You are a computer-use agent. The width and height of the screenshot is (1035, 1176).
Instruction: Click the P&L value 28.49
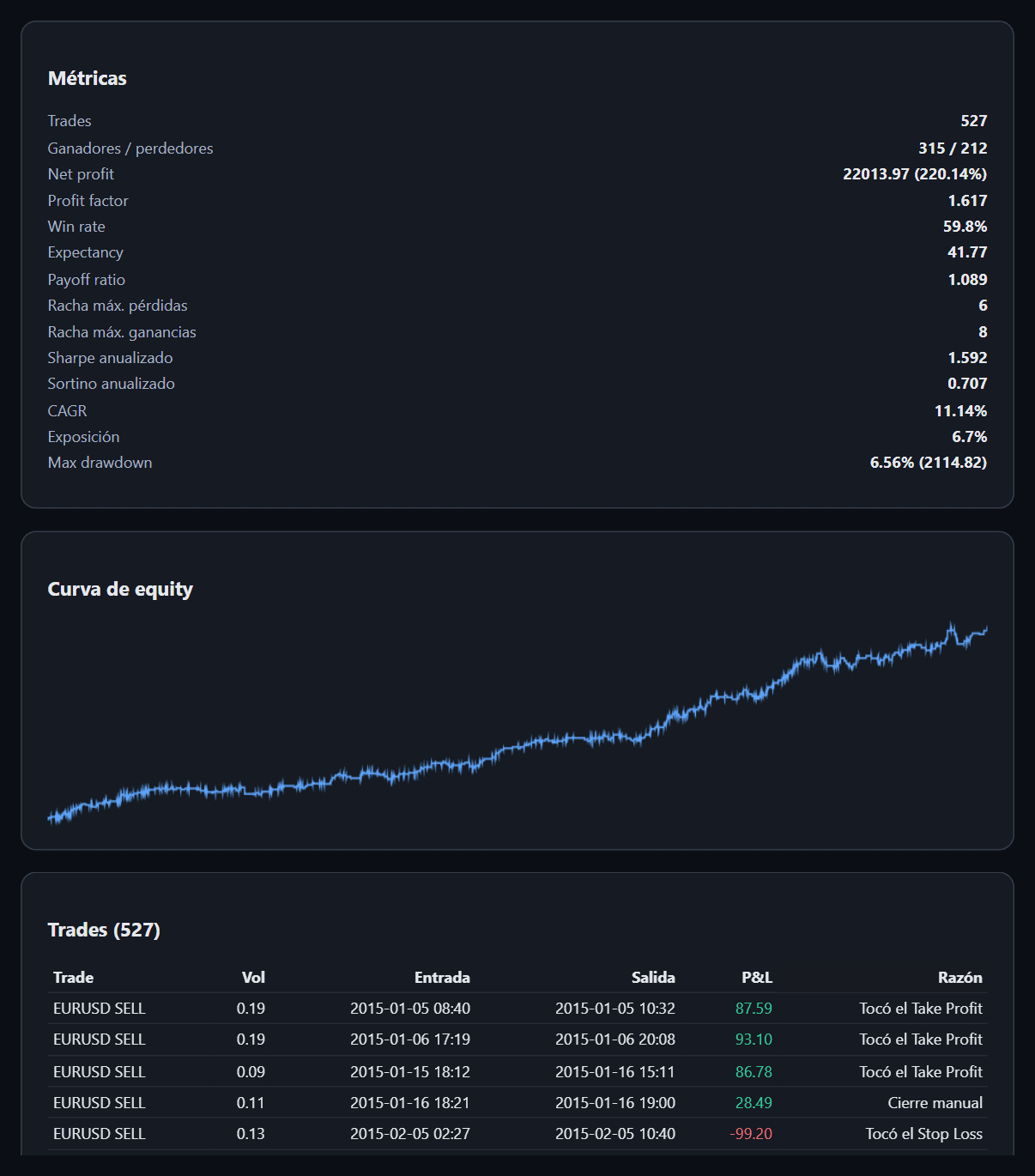coord(754,1103)
